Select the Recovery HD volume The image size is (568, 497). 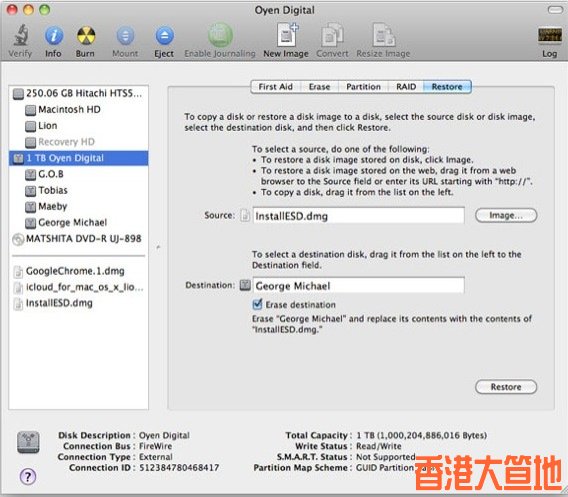78,142
